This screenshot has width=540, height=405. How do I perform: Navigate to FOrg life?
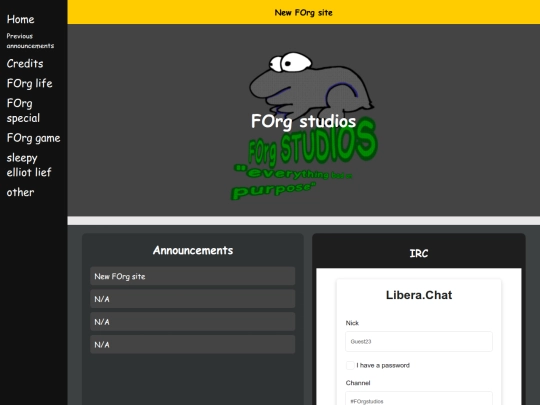coord(30,83)
